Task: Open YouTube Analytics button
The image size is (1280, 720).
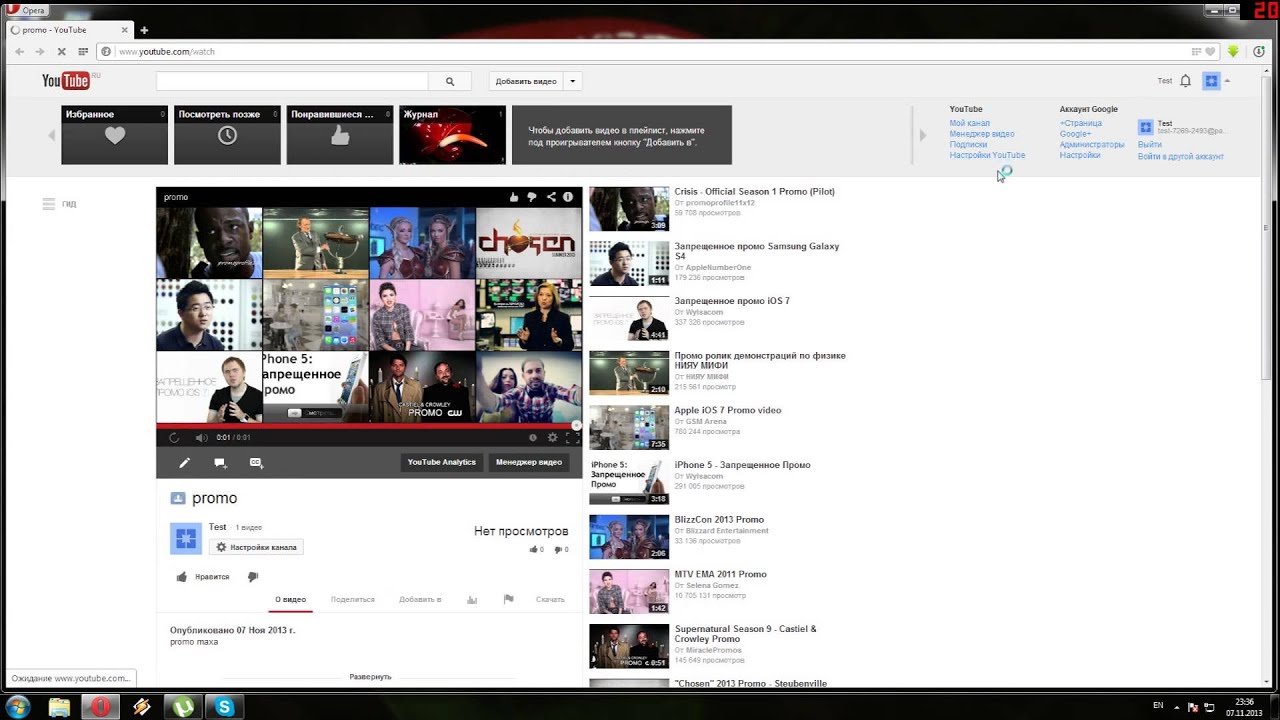Action: tap(441, 462)
